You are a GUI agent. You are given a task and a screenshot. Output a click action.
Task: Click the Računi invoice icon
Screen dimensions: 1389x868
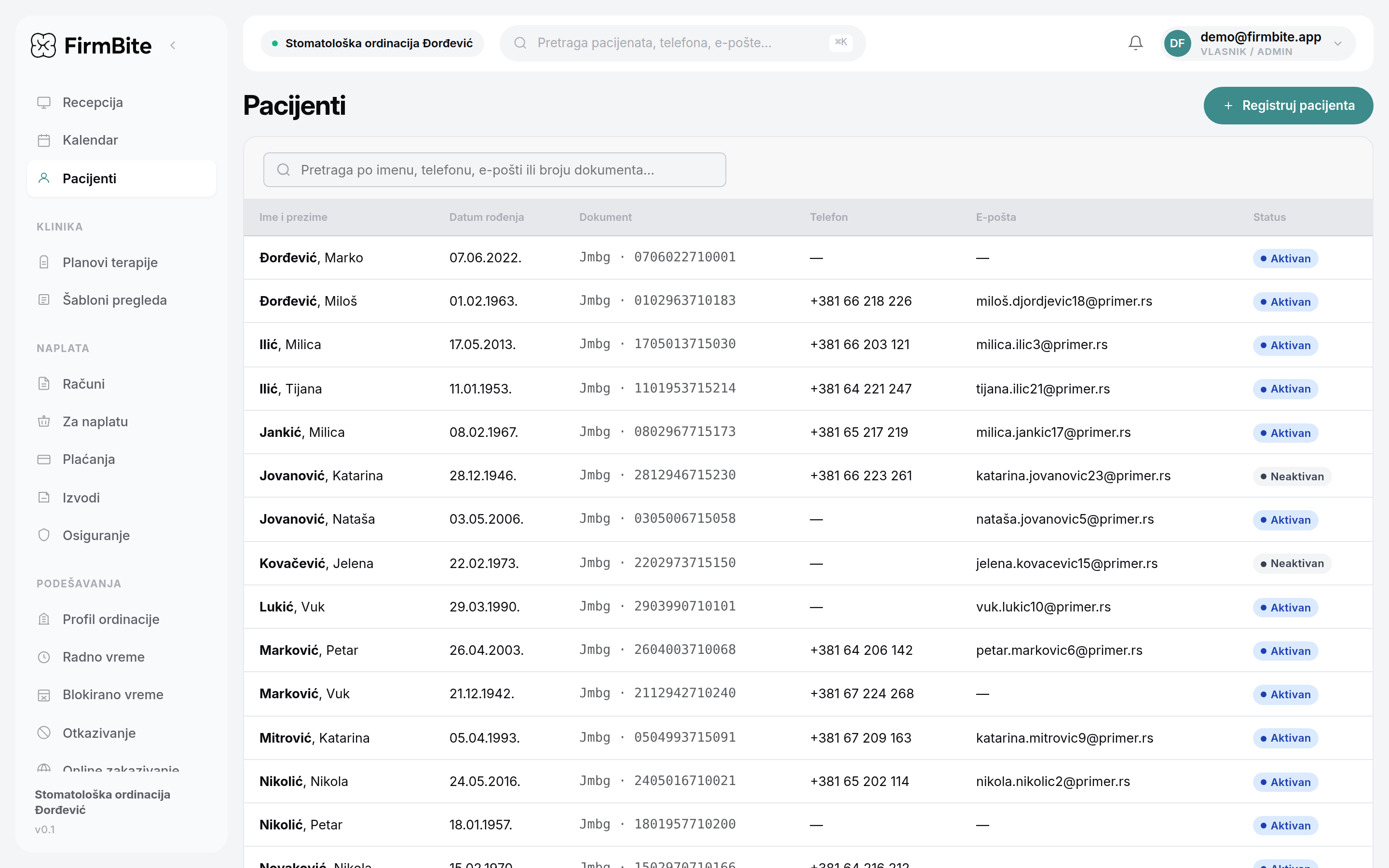[44, 383]
